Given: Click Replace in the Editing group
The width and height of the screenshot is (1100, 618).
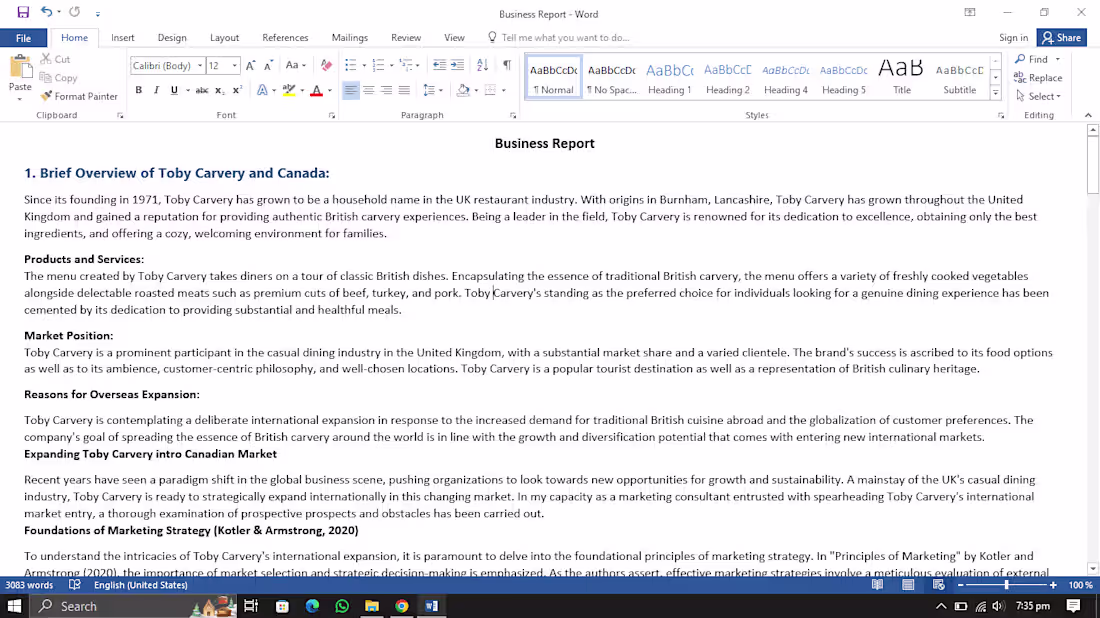Looking at the screenshot, I should (1038, 78).
